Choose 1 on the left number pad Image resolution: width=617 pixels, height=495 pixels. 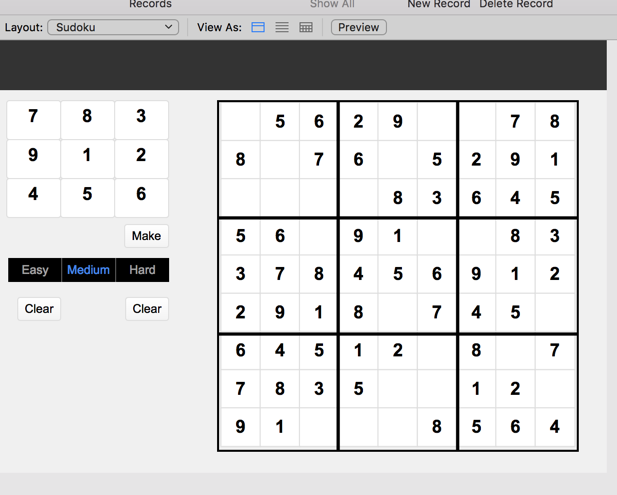pos(87,159)
